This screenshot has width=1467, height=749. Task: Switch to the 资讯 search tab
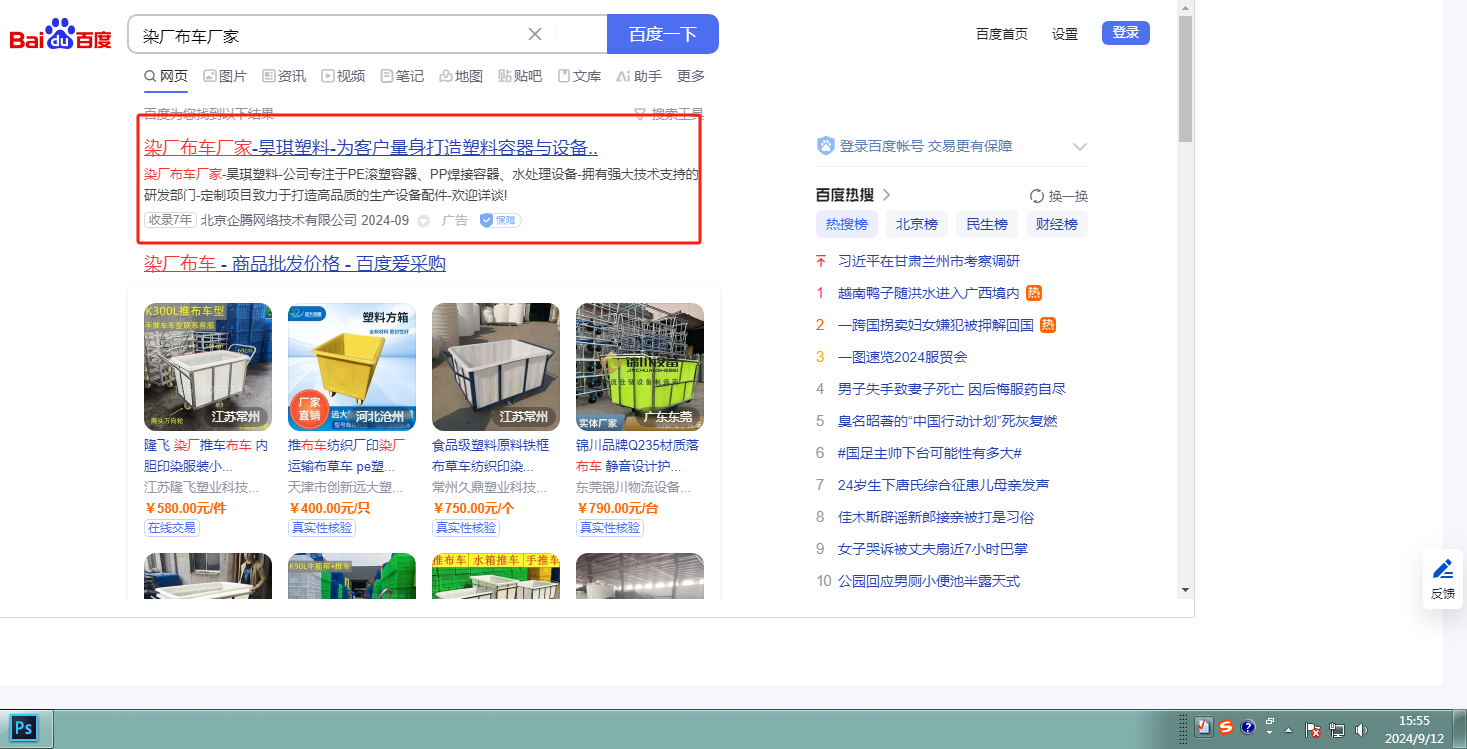(284, 76)
